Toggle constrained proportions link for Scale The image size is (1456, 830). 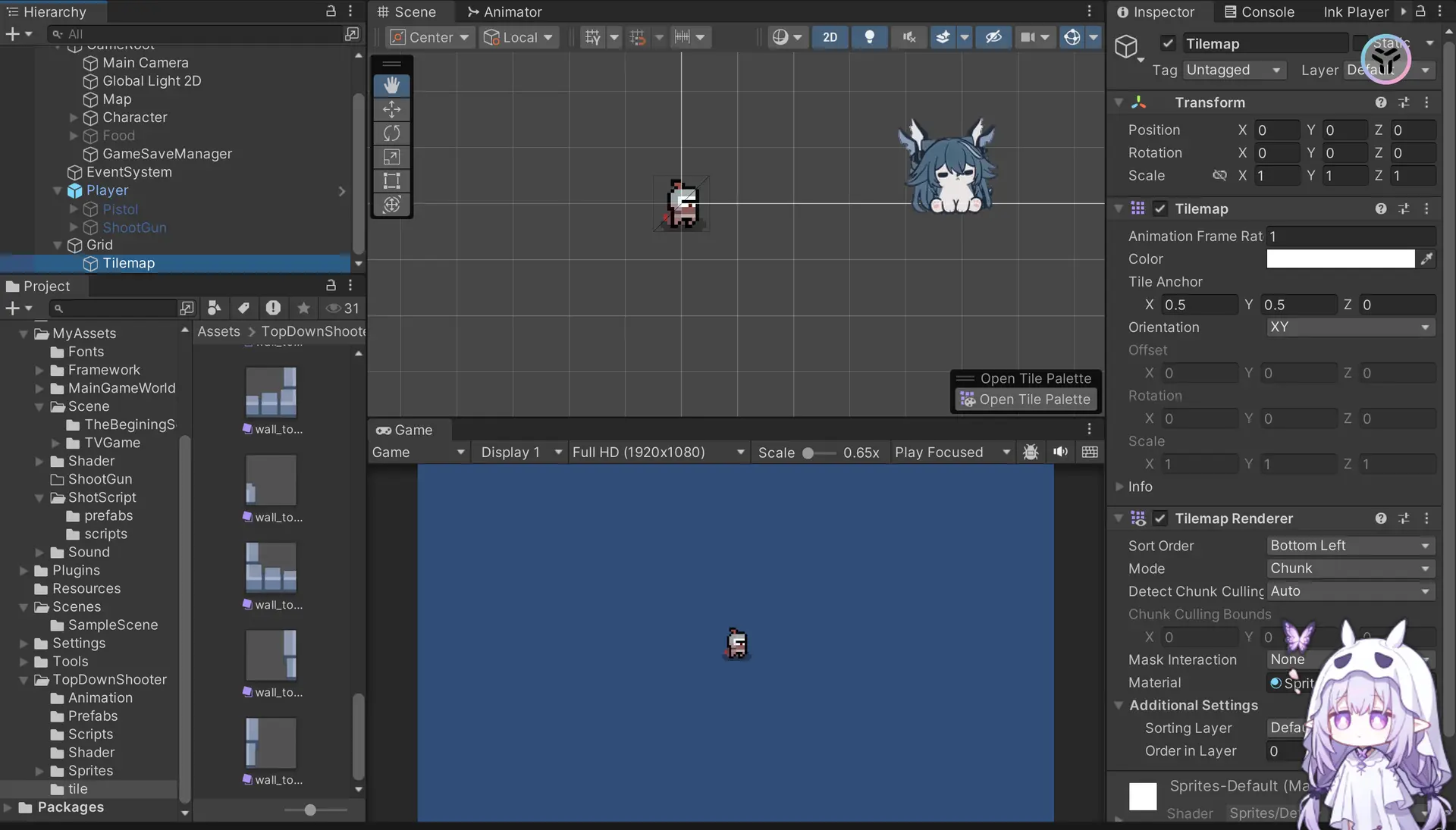pos(1219,176)
